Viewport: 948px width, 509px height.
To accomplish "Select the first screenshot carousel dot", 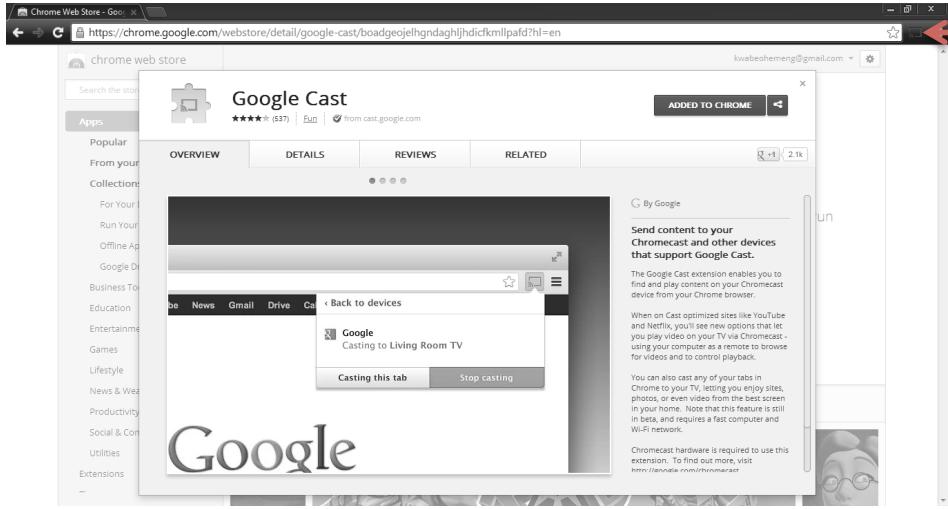I will pos(372,181).
